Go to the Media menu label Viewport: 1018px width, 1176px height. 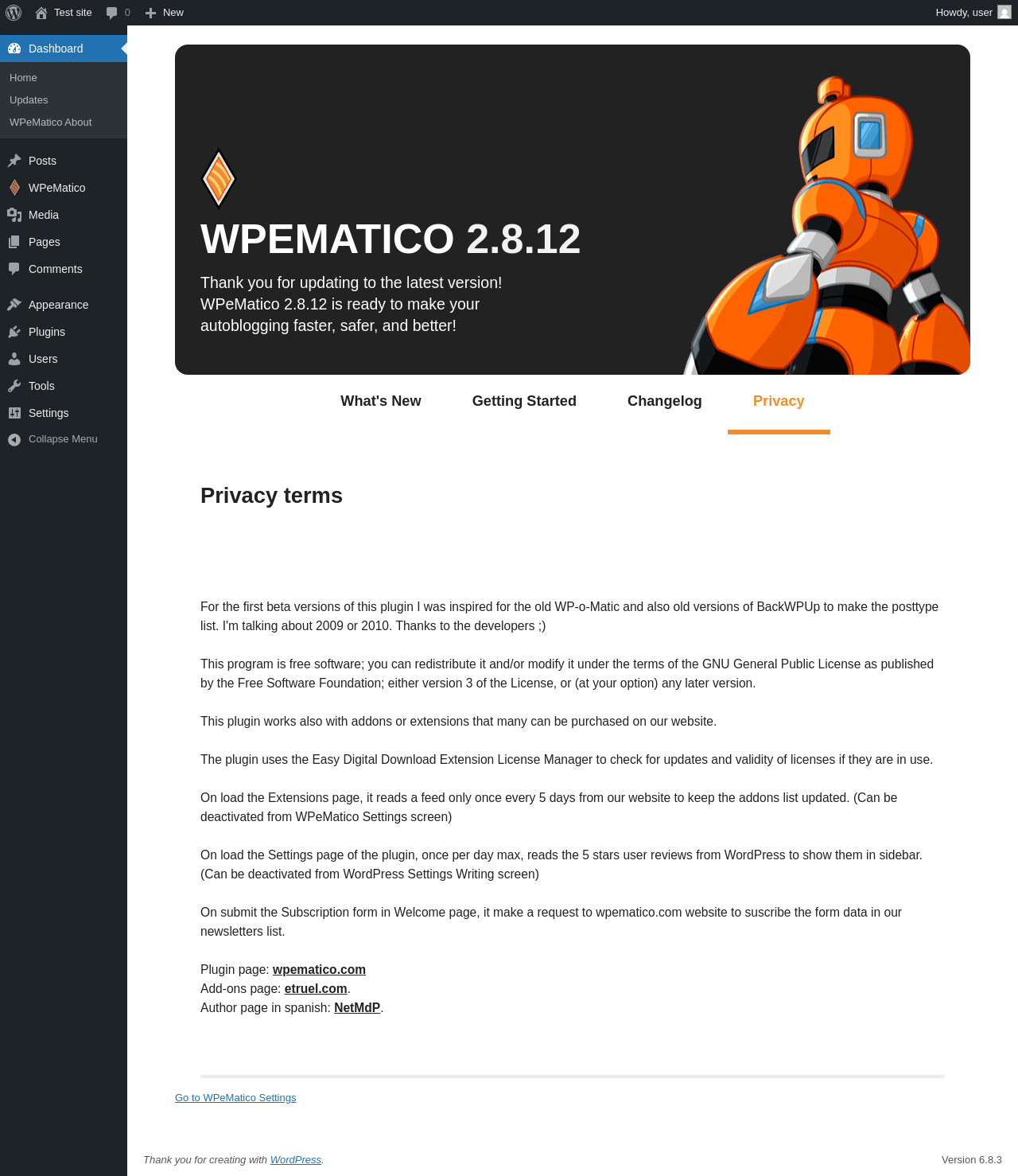tap(44, 215)
